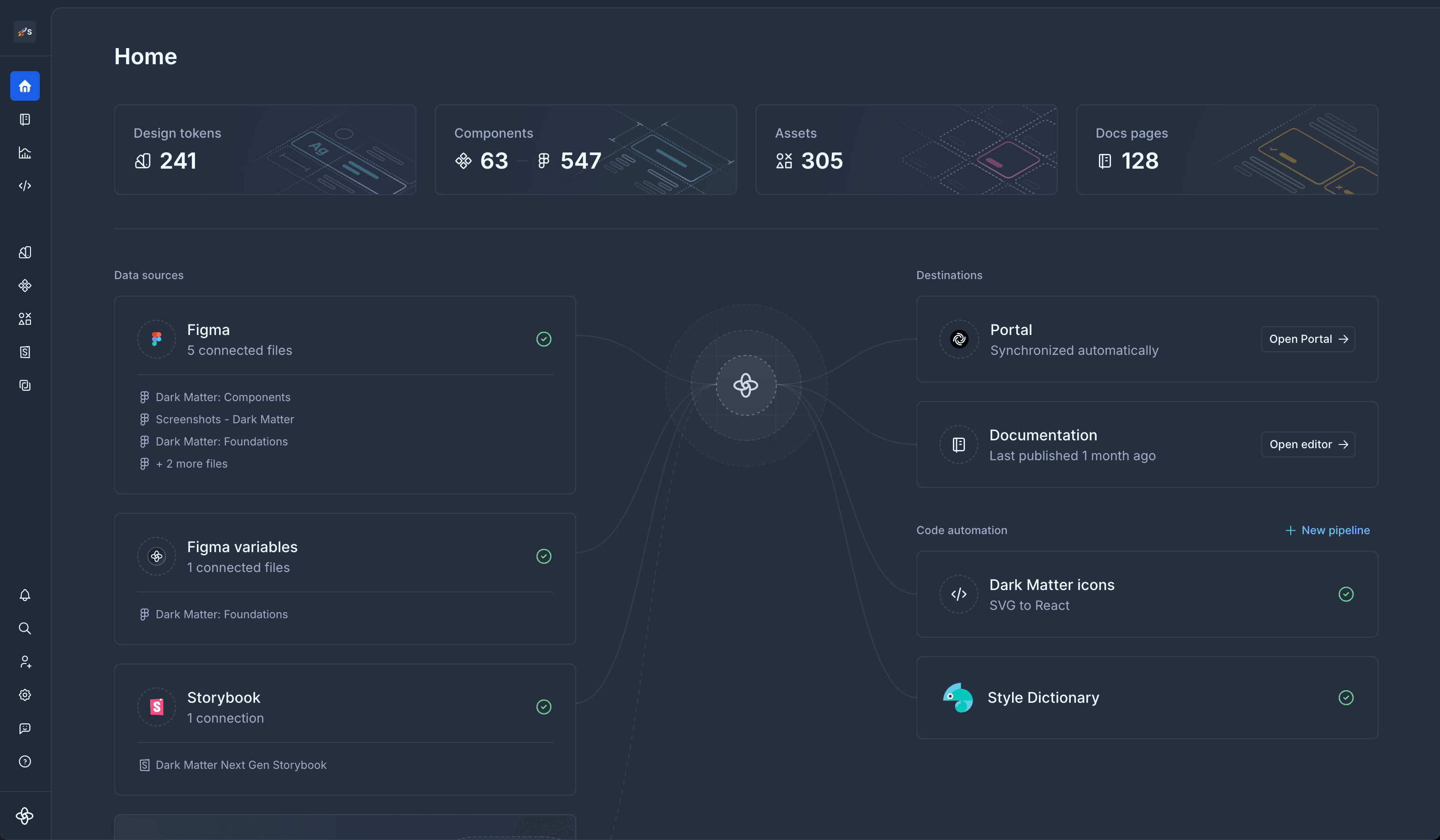Open the Storybook icon in sidebar

(x=24, y=352)
